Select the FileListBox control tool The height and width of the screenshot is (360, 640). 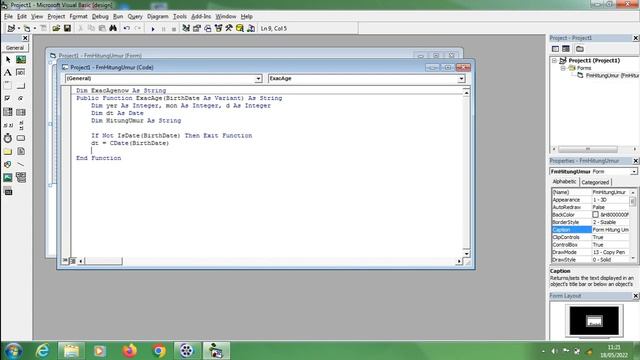click(x=21, y=151)
